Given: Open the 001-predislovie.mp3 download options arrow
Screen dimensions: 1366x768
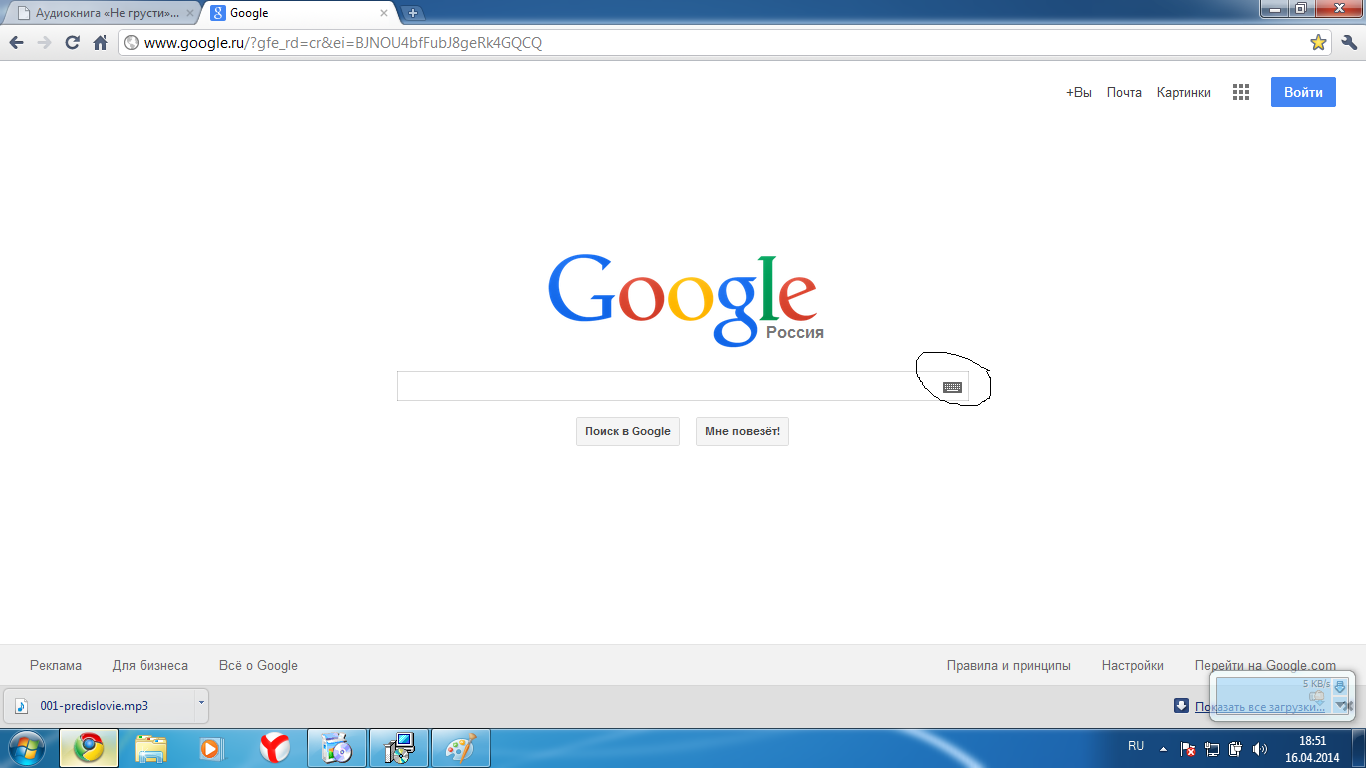Looking at the screenshot, I should [x=201, y=703].
